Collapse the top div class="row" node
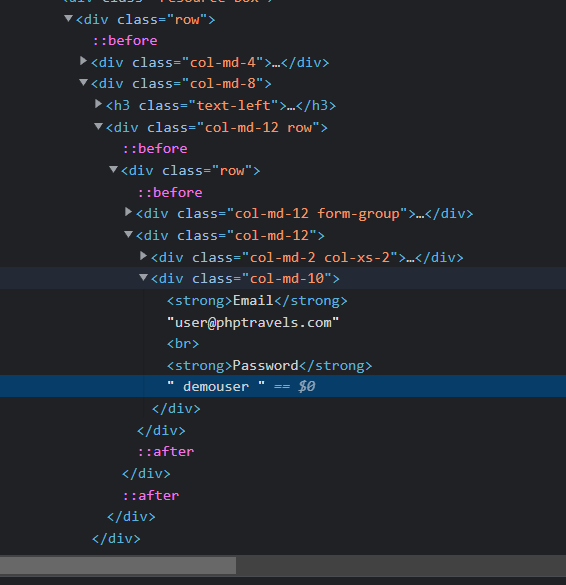The height and width of the screenshot is (585, 566). click(x=68, y=18)
